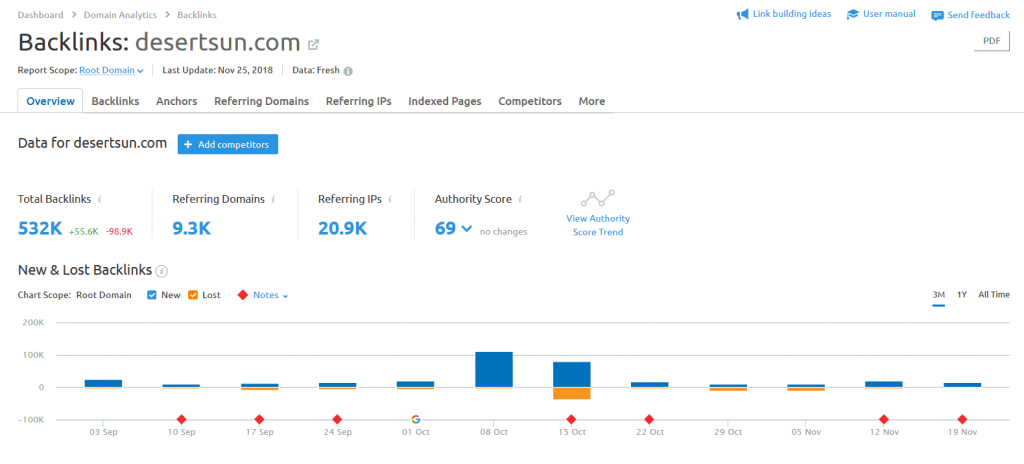
Task: Open the Referring IPs tab
Action: [359, 101]
